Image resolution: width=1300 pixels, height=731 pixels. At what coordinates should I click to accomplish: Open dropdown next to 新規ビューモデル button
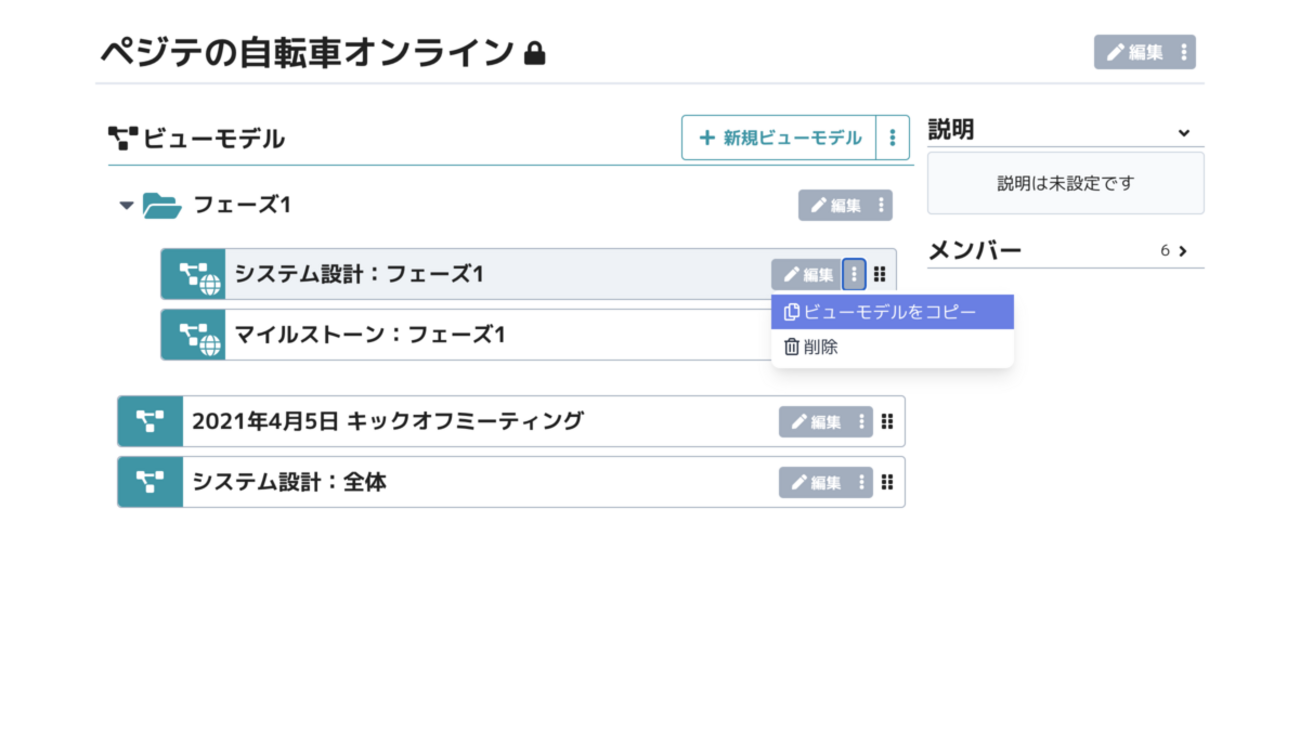pos(892,138)
